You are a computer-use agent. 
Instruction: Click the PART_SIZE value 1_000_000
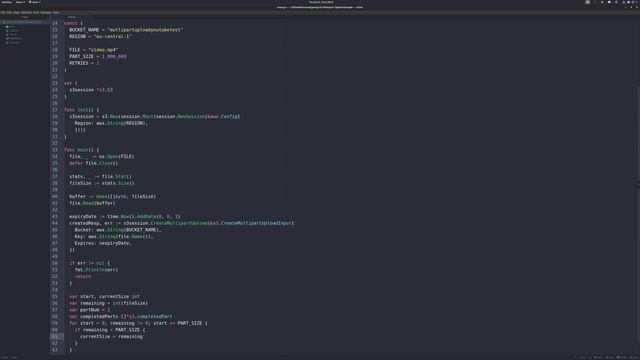tap(114, 56)
